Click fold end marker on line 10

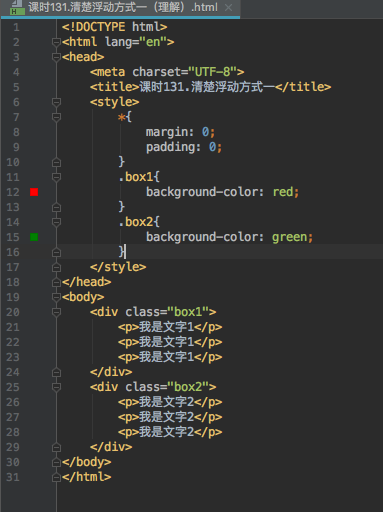pyautogui.click(x=56, y=162)
